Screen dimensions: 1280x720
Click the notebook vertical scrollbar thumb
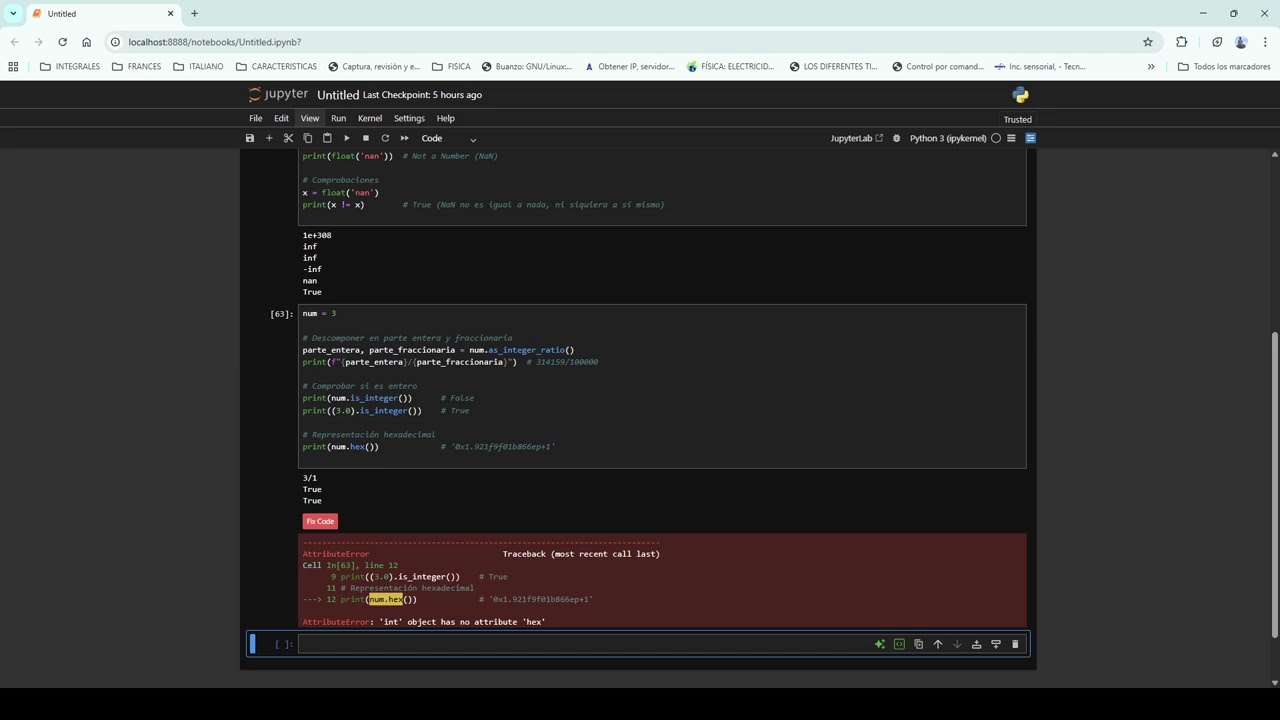point(1274,484)
